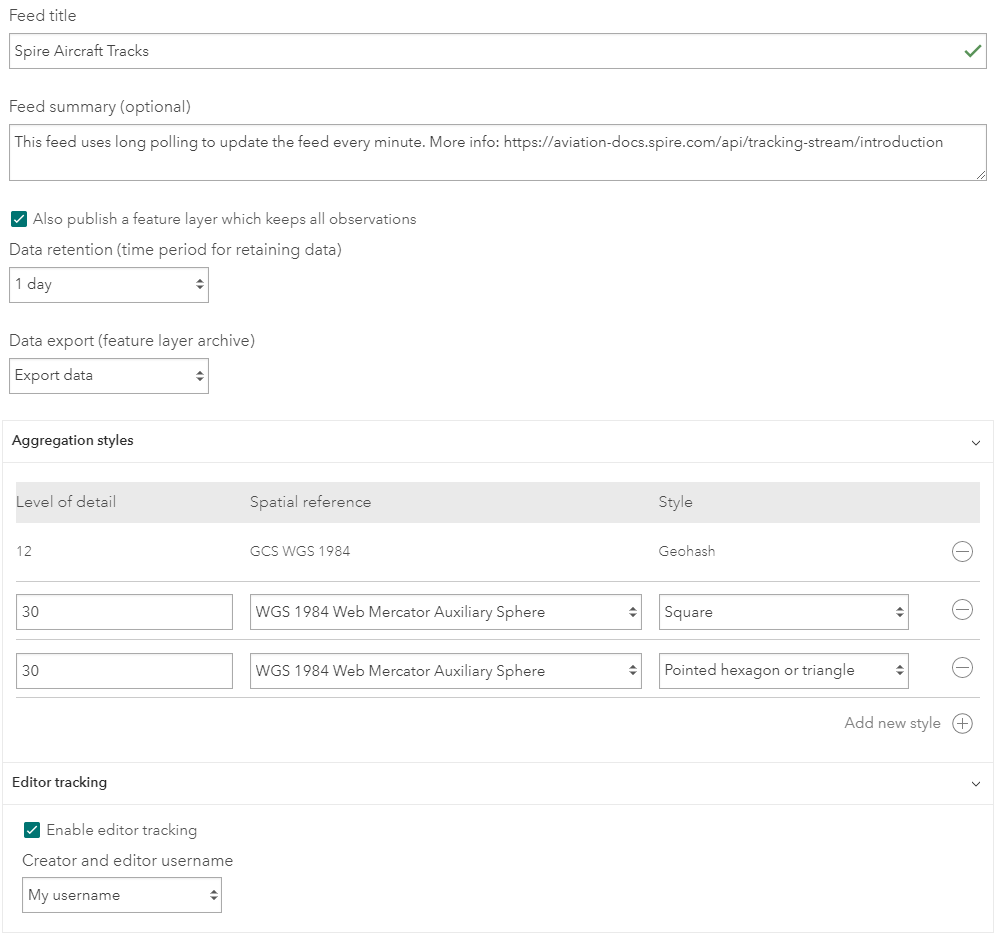Click the resize handle of the Feed summary box
The height and width of the screenshot is (936, 997).
(x=980, y=175)
